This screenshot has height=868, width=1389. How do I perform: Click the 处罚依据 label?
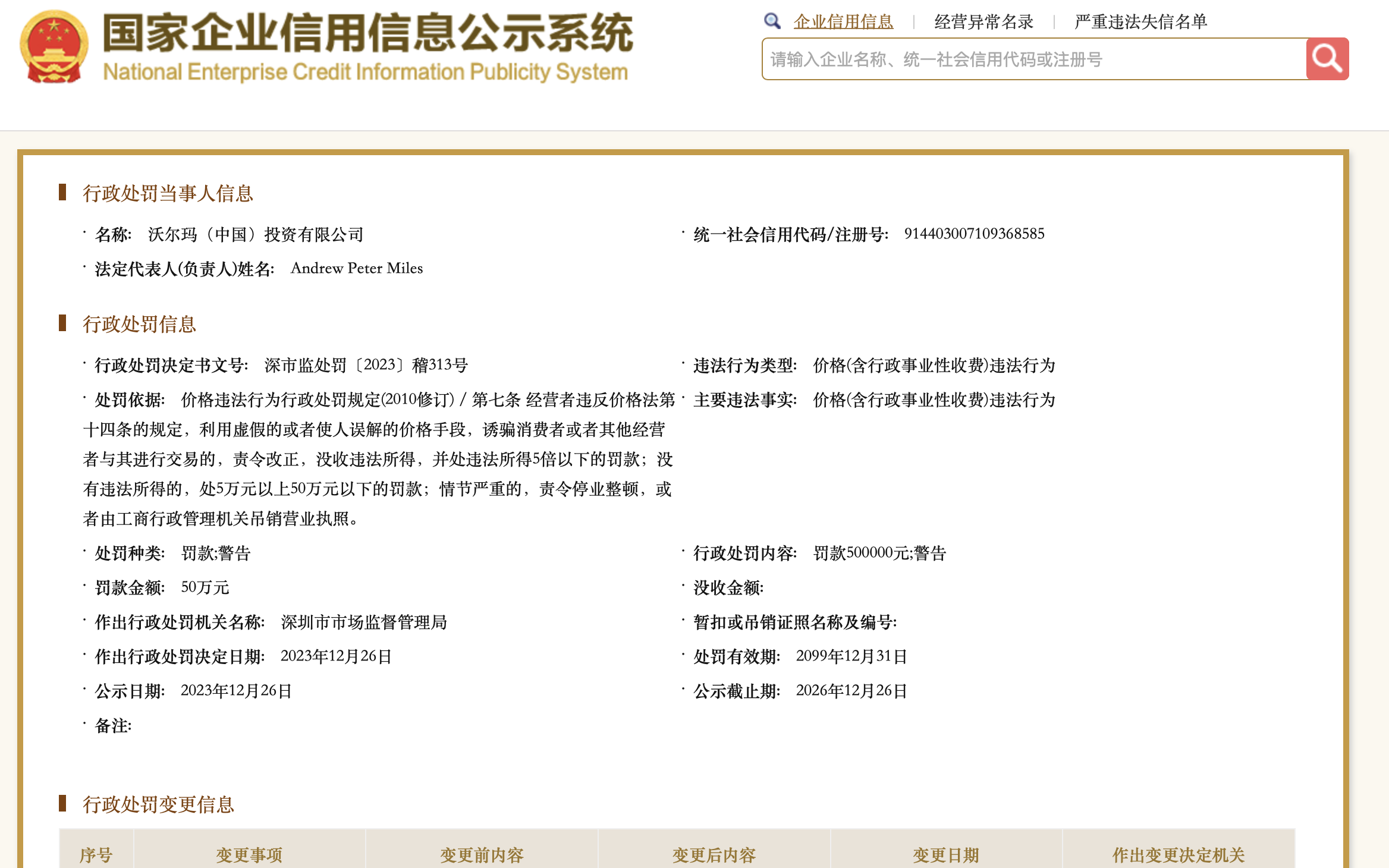click(130, 400)
